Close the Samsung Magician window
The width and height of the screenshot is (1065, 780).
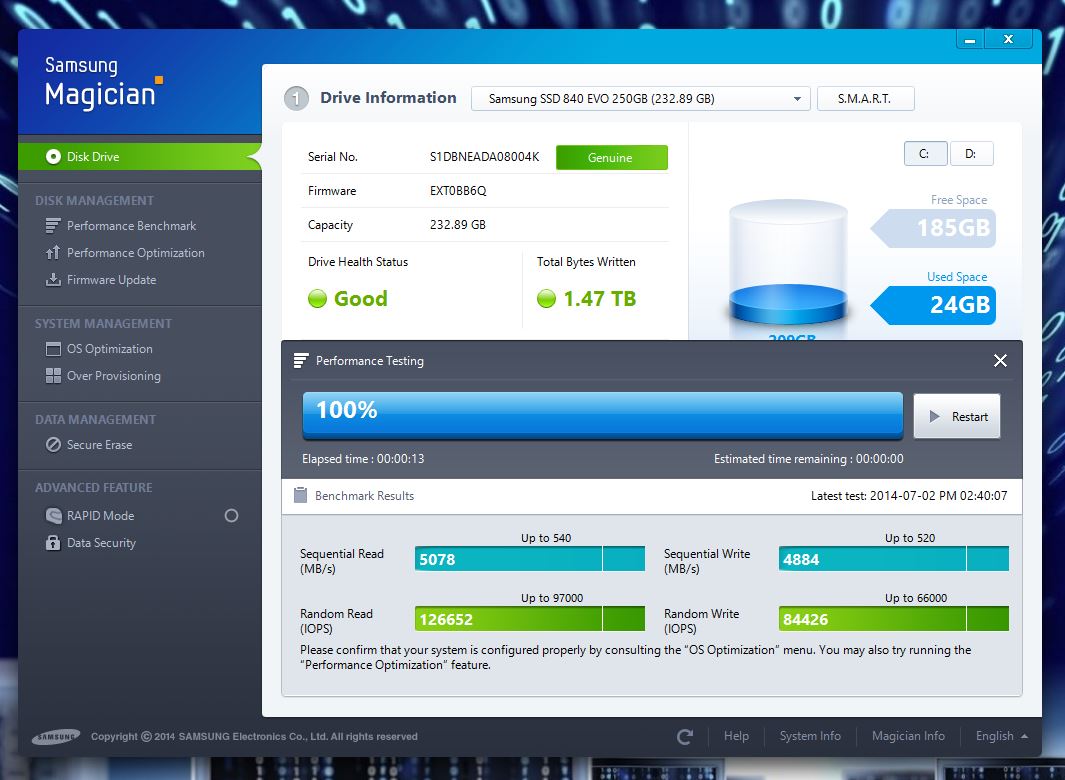click(x=1009, y=39)
